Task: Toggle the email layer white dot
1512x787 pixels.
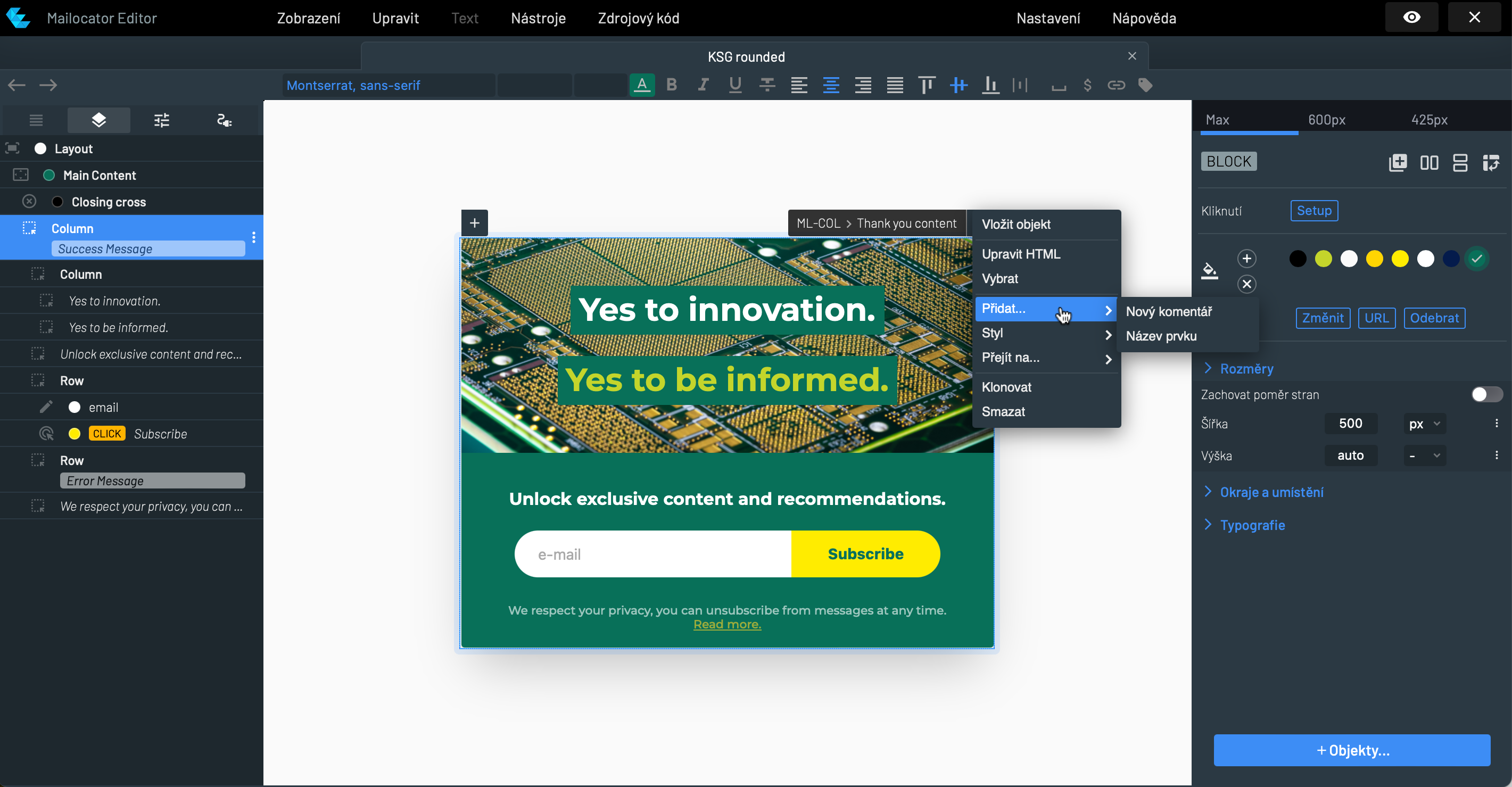Action: pos(74,407)
